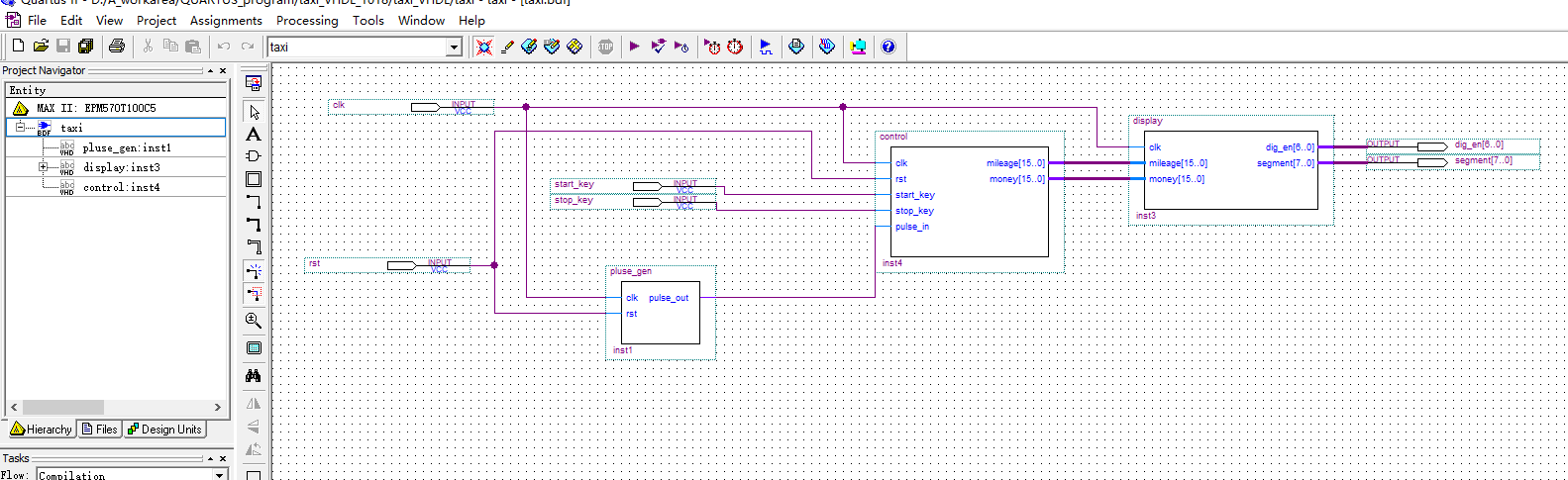
Task: Click the Stop Processing stop-sign icon
Action: pyautogui.click(x=605, y=46)
